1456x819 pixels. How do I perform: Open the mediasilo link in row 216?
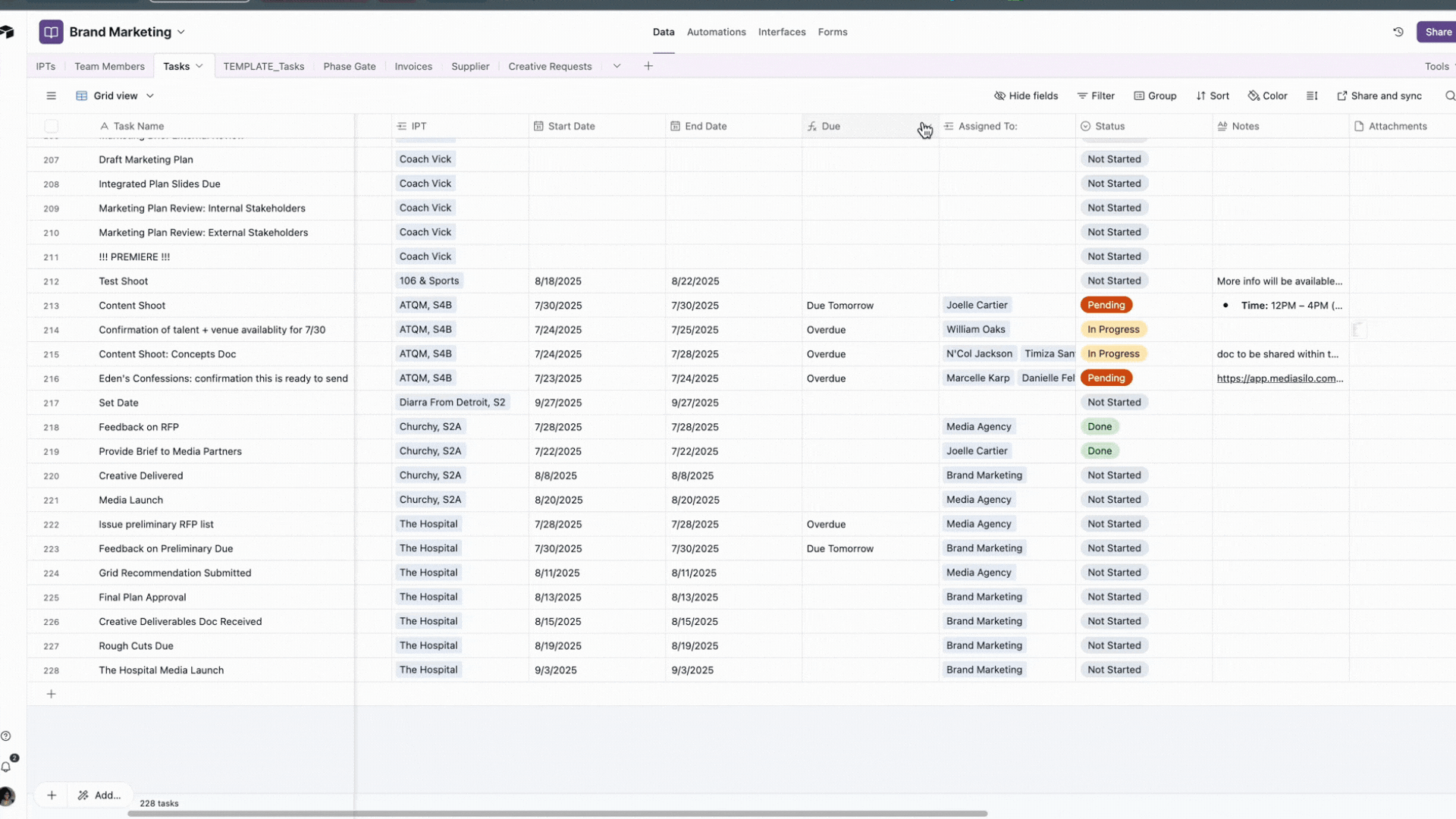pos(1281,378)
